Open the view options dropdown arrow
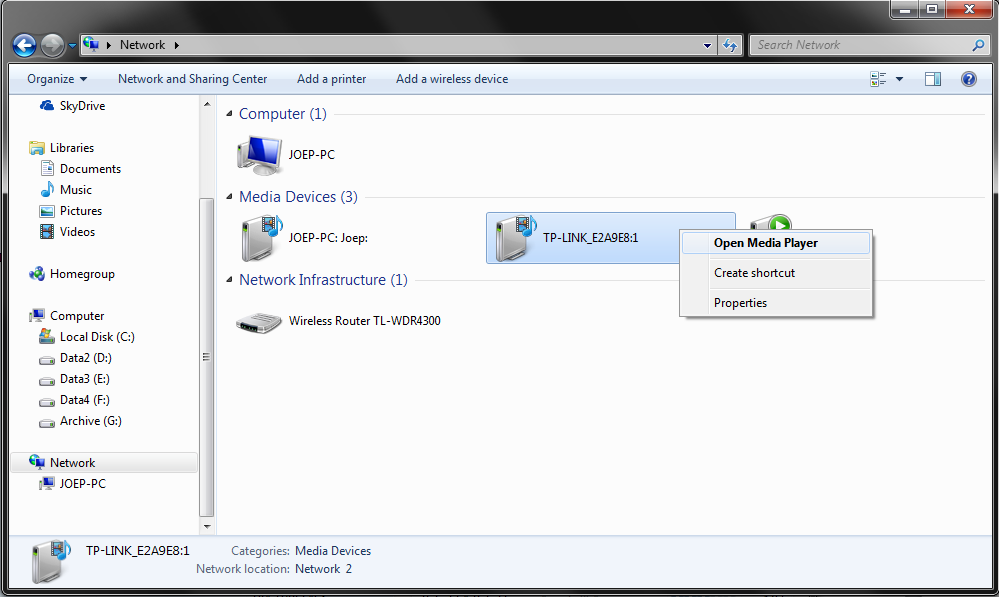The width and height of the screenshot is (999, 597). tap(900, 79)
